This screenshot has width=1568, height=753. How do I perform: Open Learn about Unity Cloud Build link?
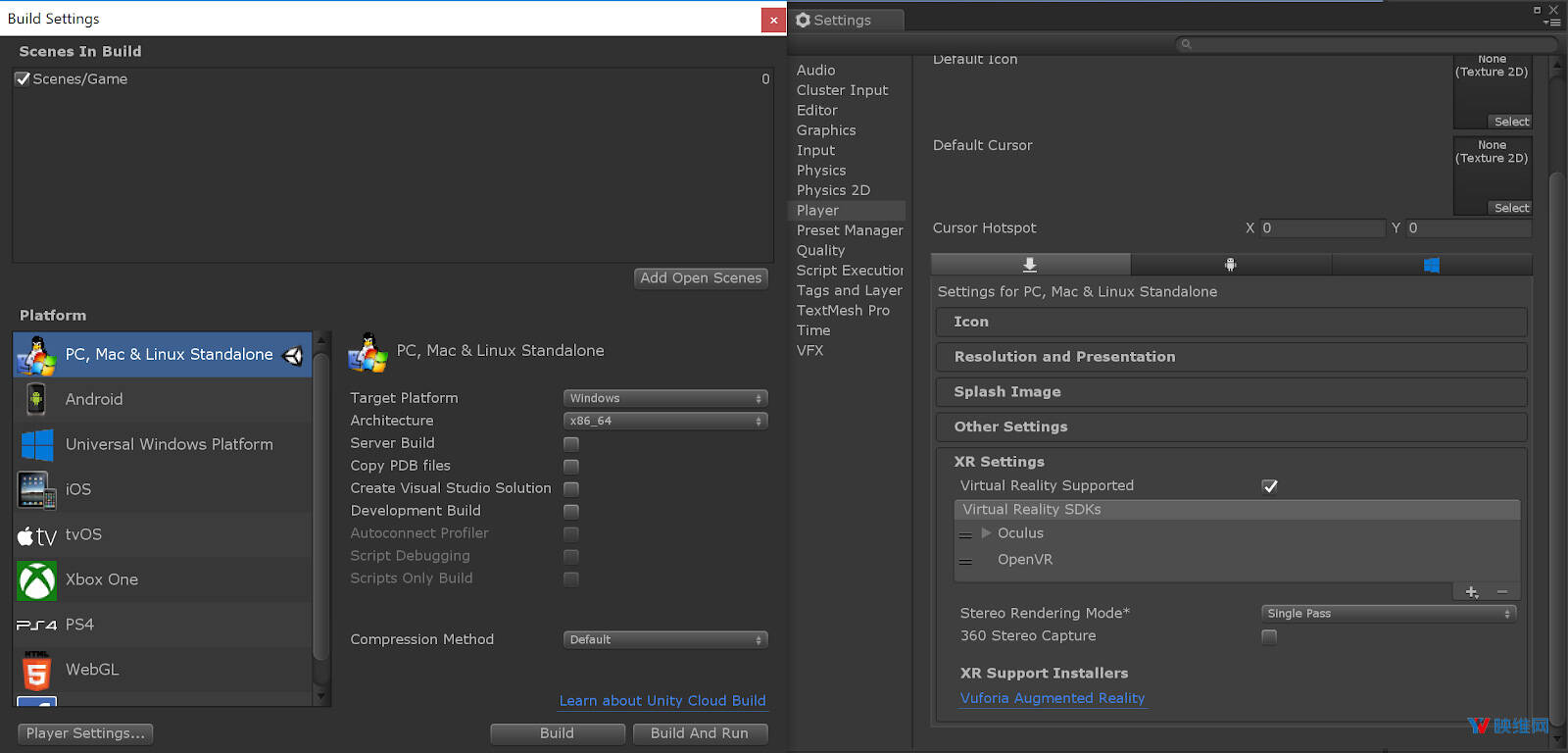[662, 701]
